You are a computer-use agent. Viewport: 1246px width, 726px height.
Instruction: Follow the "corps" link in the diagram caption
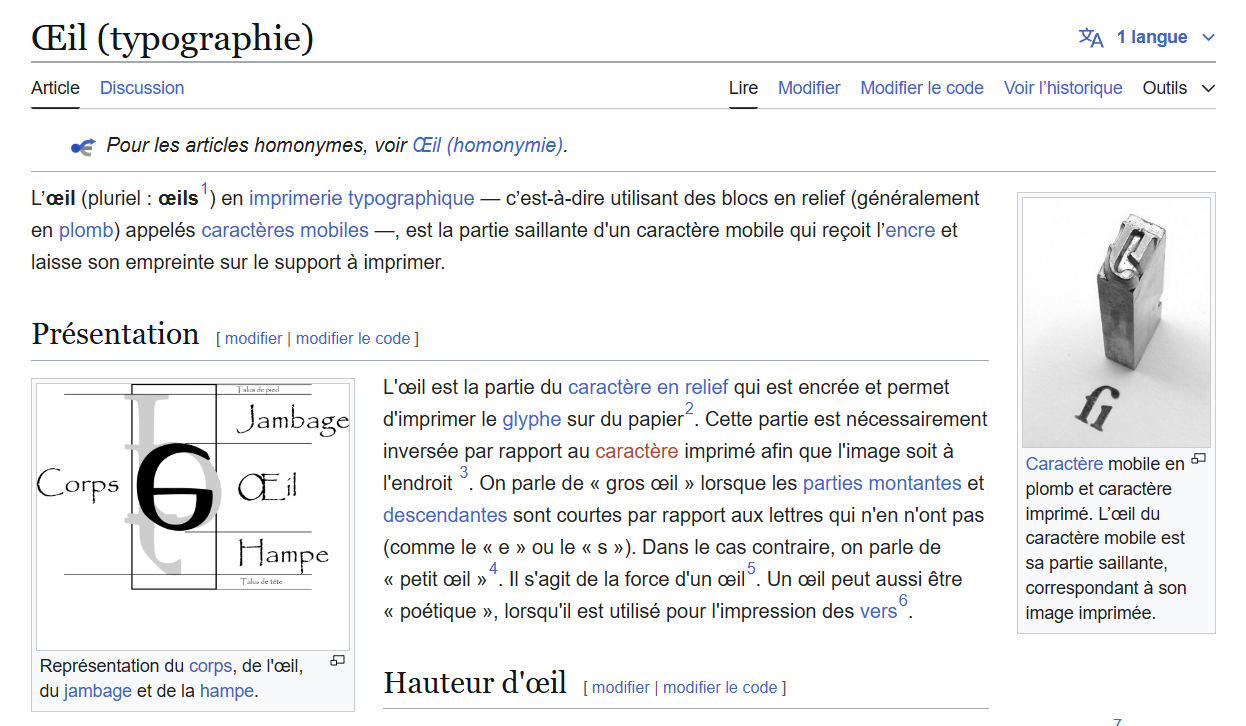[210, 666]
